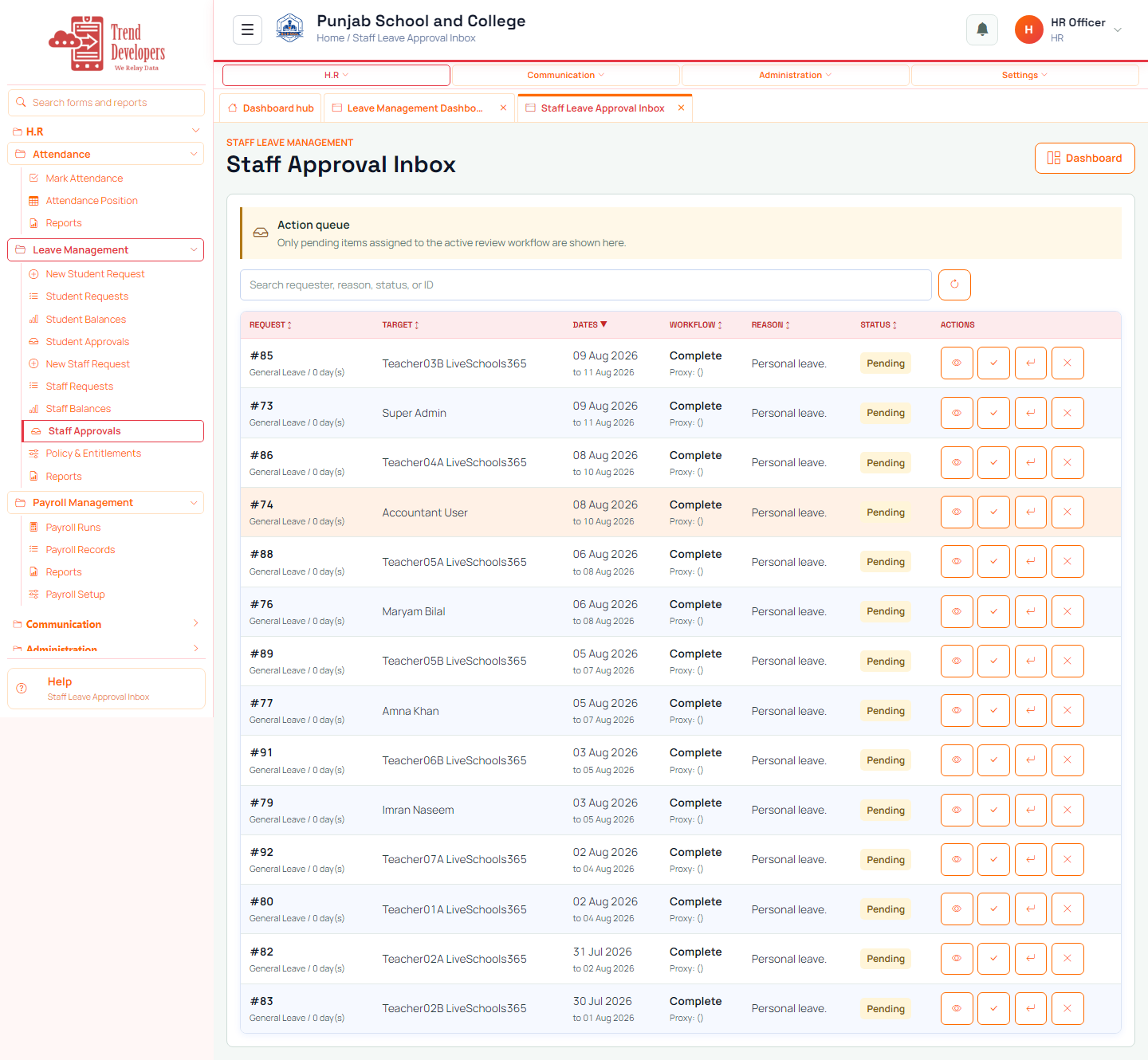Return request #80 for Teacher01A

point(1031,909)
